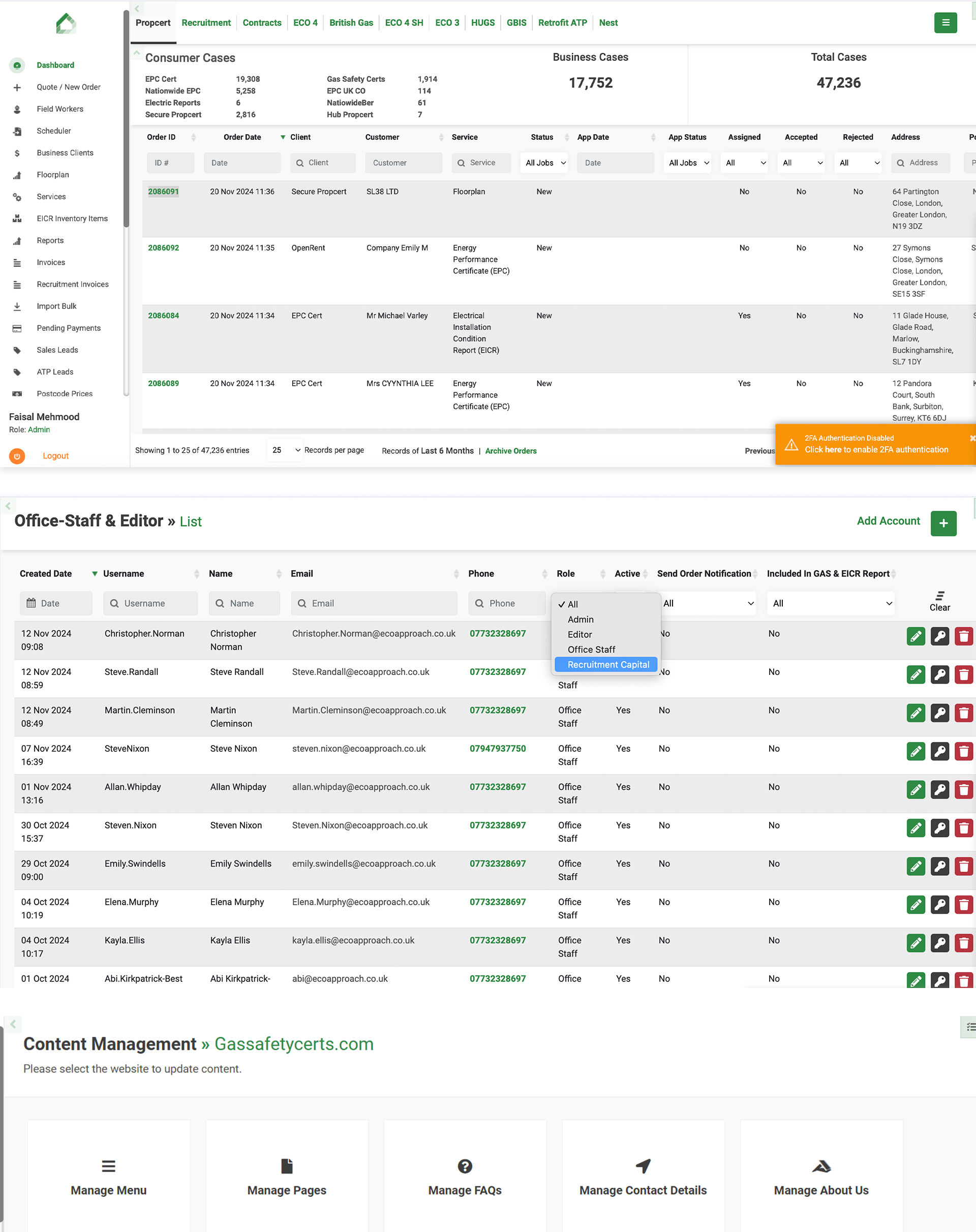Image resolution: width=976 pixels, height=1232 pixels.
Task: Switch to the Retrofit ATP tab
Action: tap(562, 23)
